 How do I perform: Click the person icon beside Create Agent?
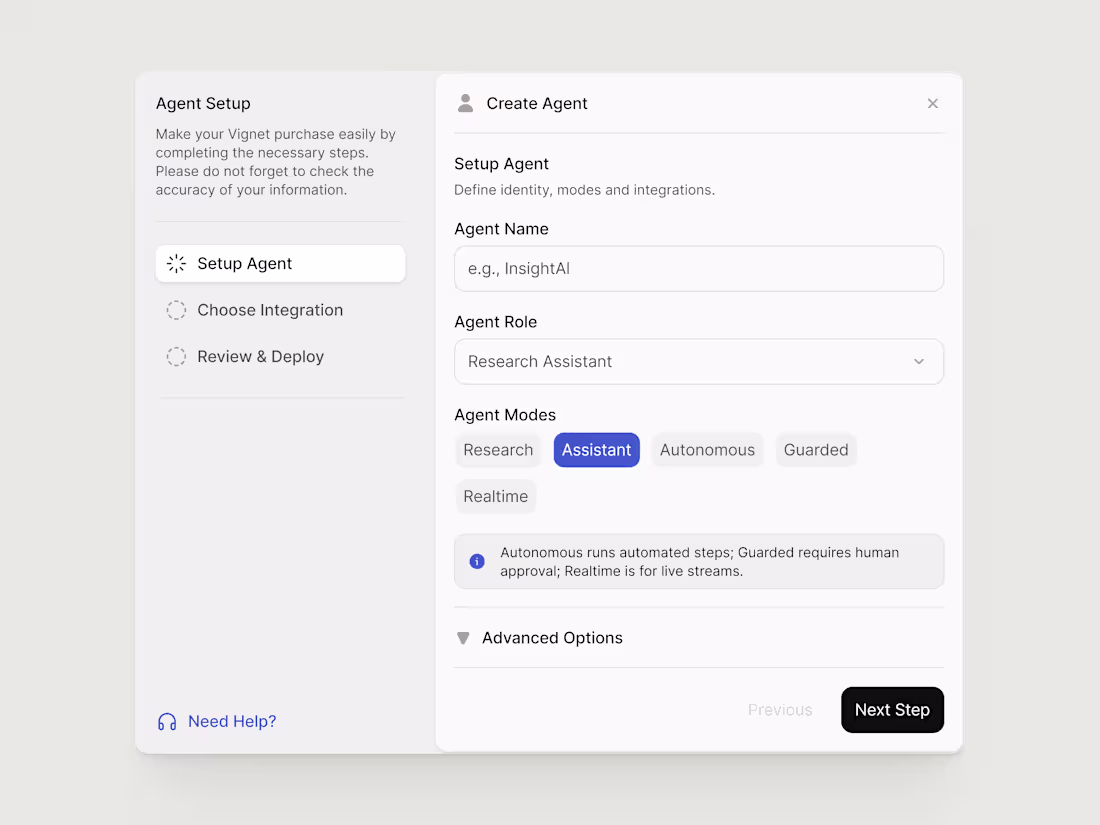point(465,102)
